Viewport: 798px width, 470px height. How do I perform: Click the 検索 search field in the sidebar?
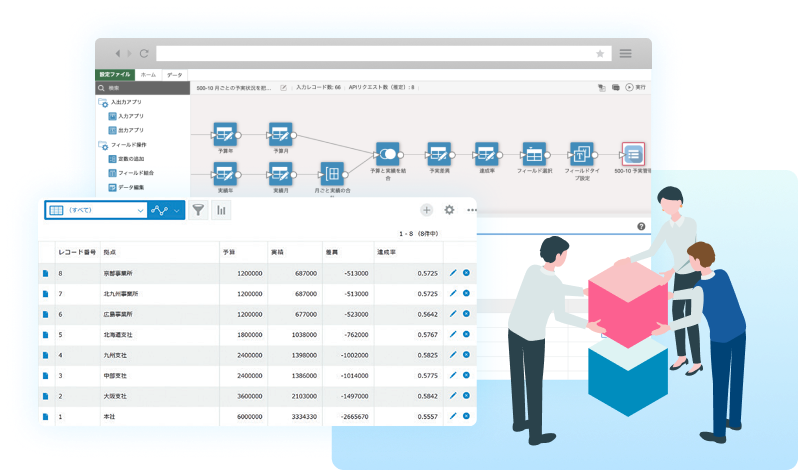pyautogui.click(x=145, y=88)
